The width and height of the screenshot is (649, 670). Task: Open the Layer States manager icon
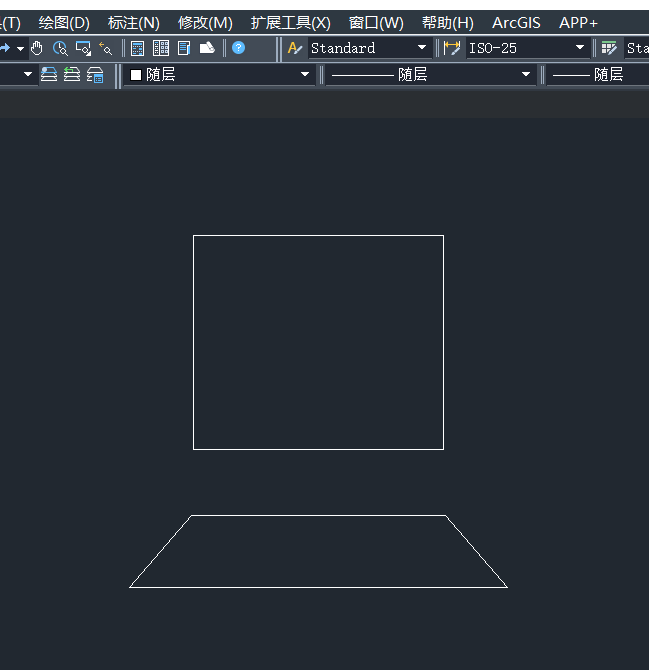click(95, 75)
